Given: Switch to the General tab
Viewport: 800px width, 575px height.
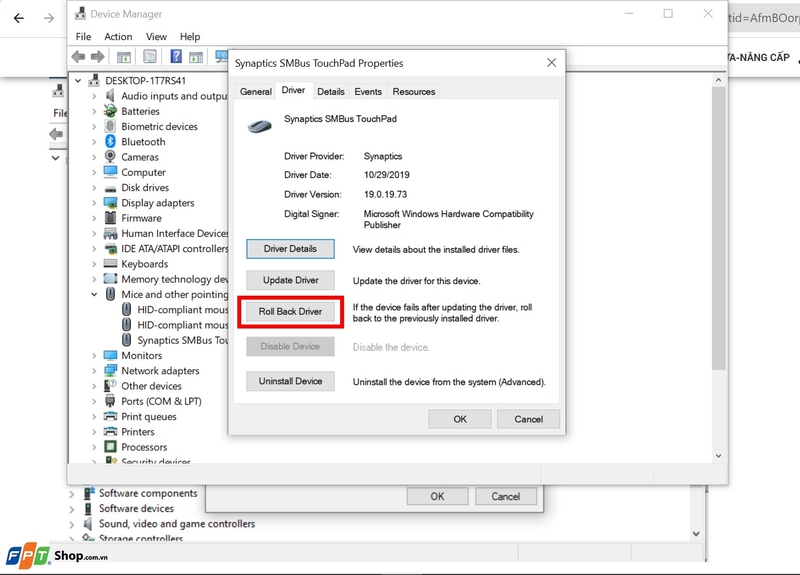Looking at the screenshot, I should coord(256,92).
